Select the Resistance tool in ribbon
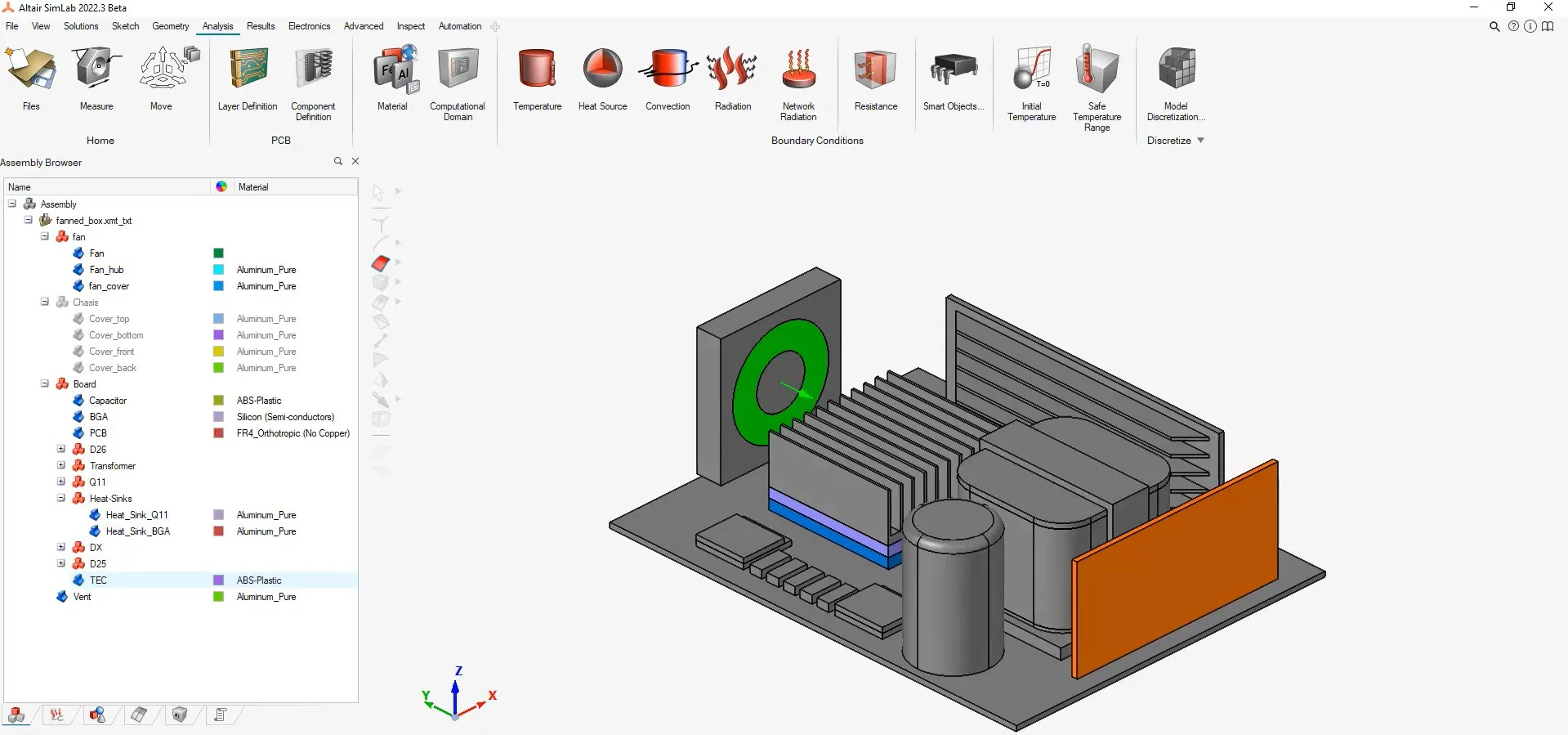 click(875, 69)
